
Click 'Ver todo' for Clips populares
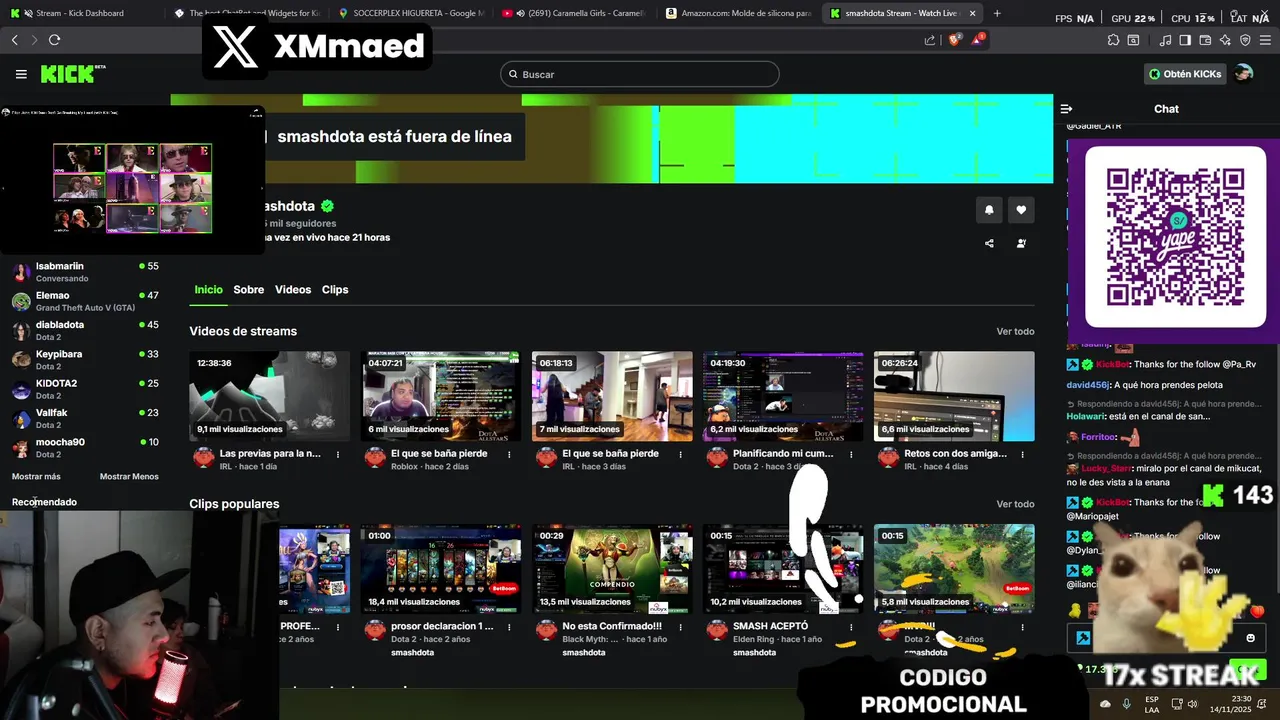[1015, 505]
